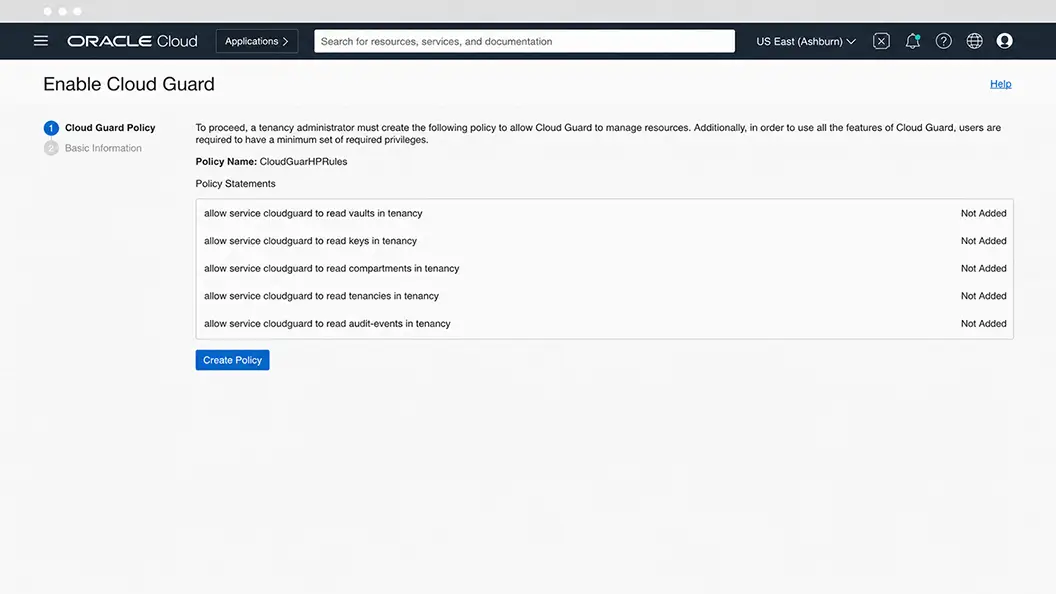Open the language globe menu

point(975,41)
